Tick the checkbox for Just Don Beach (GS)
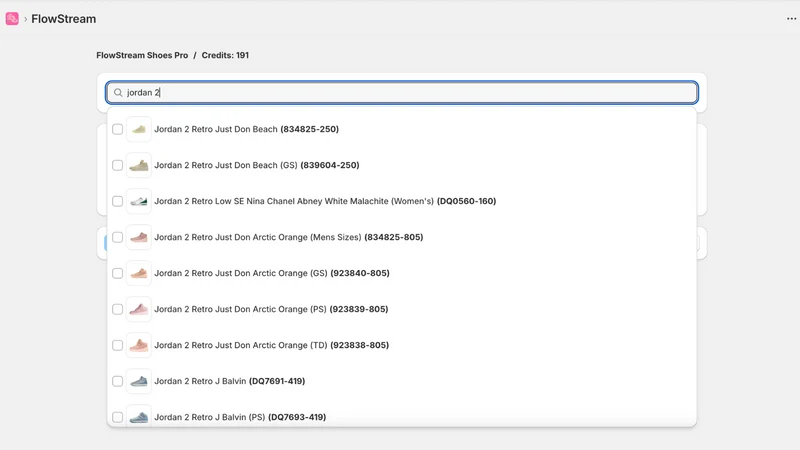This screenshot has height=450, width=800. pyautogui.click(x=117, y=165)
